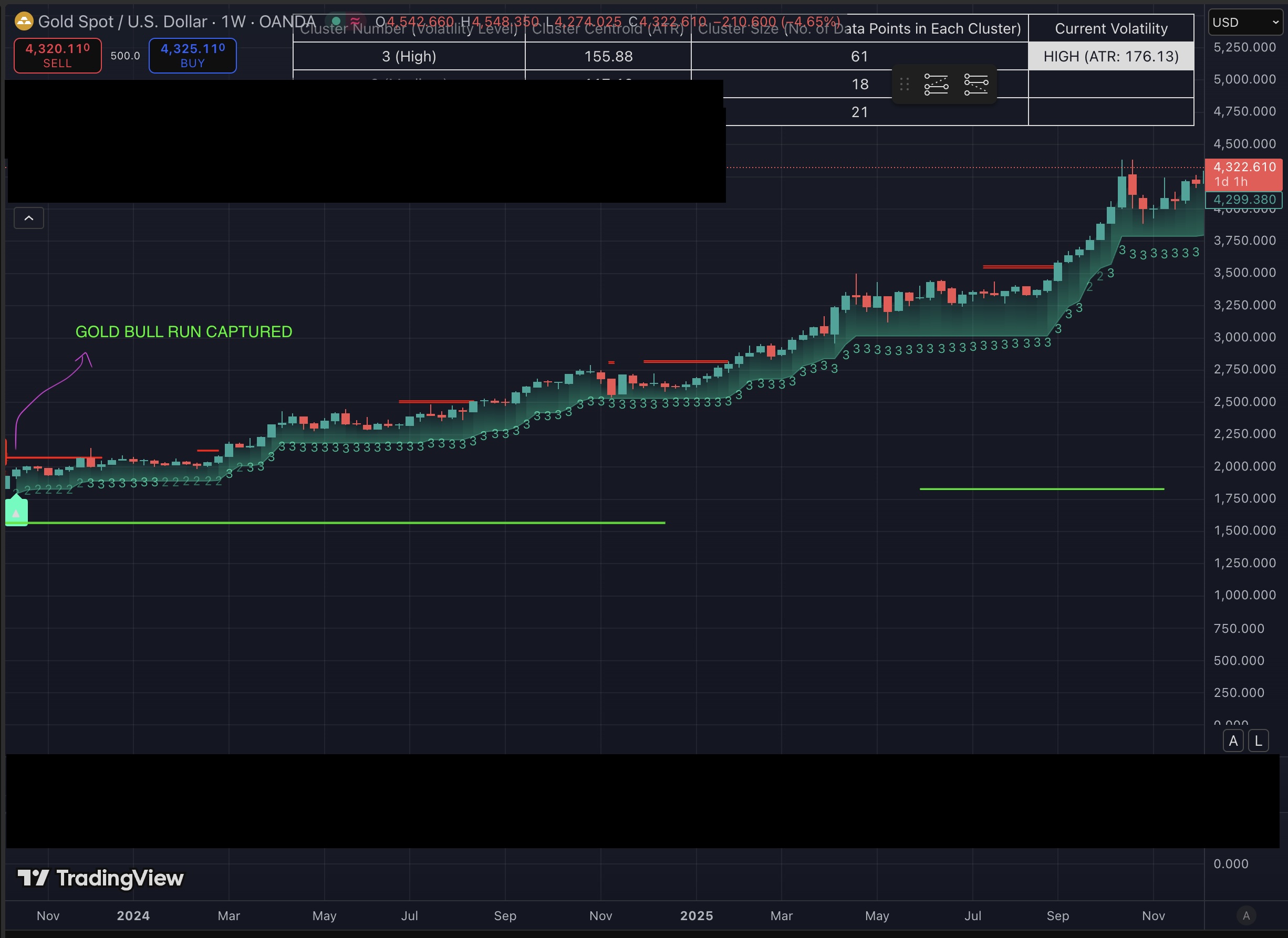Image resolution: width=1288 pixels, height=938 pixels.
Task: Click the gold bars symbol logo
Action: click(24, 22)
